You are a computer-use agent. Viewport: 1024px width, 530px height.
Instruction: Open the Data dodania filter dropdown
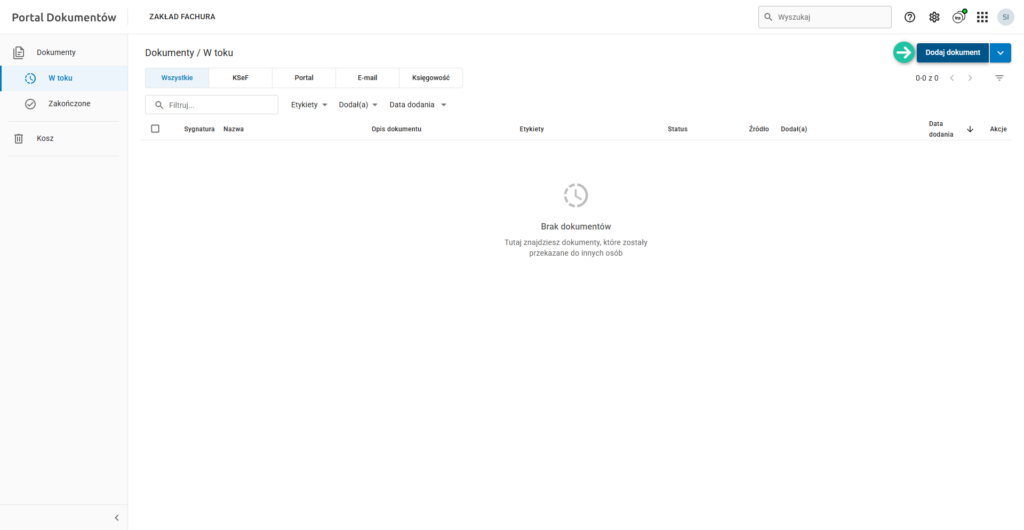(417, 105)
